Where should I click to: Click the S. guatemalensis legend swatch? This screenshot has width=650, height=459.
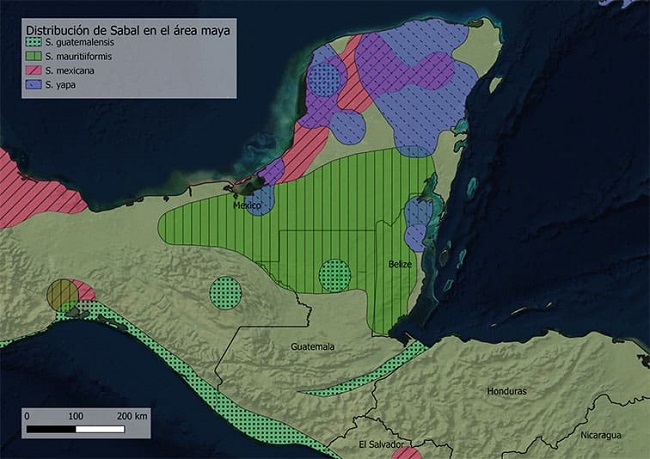(x=34, y=42)
